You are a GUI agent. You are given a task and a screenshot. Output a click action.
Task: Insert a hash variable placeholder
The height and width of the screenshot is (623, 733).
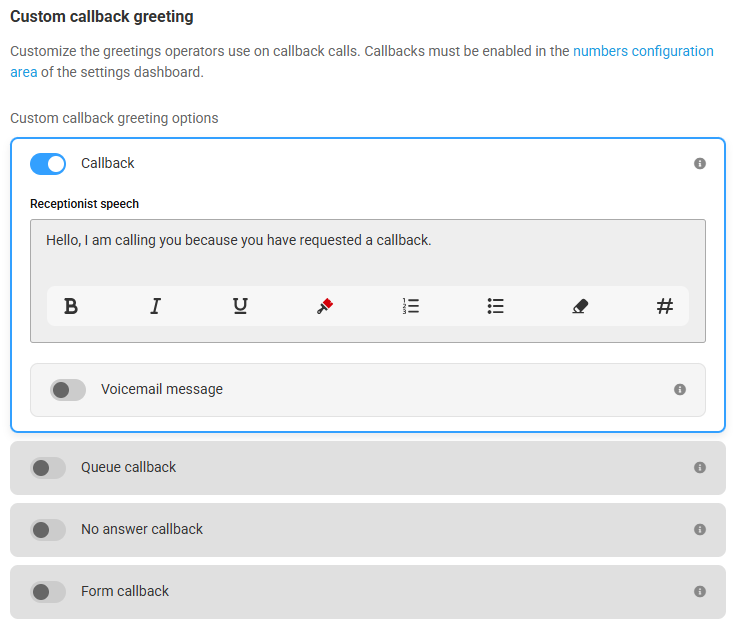pyautogui.click(x=665, y=306)
